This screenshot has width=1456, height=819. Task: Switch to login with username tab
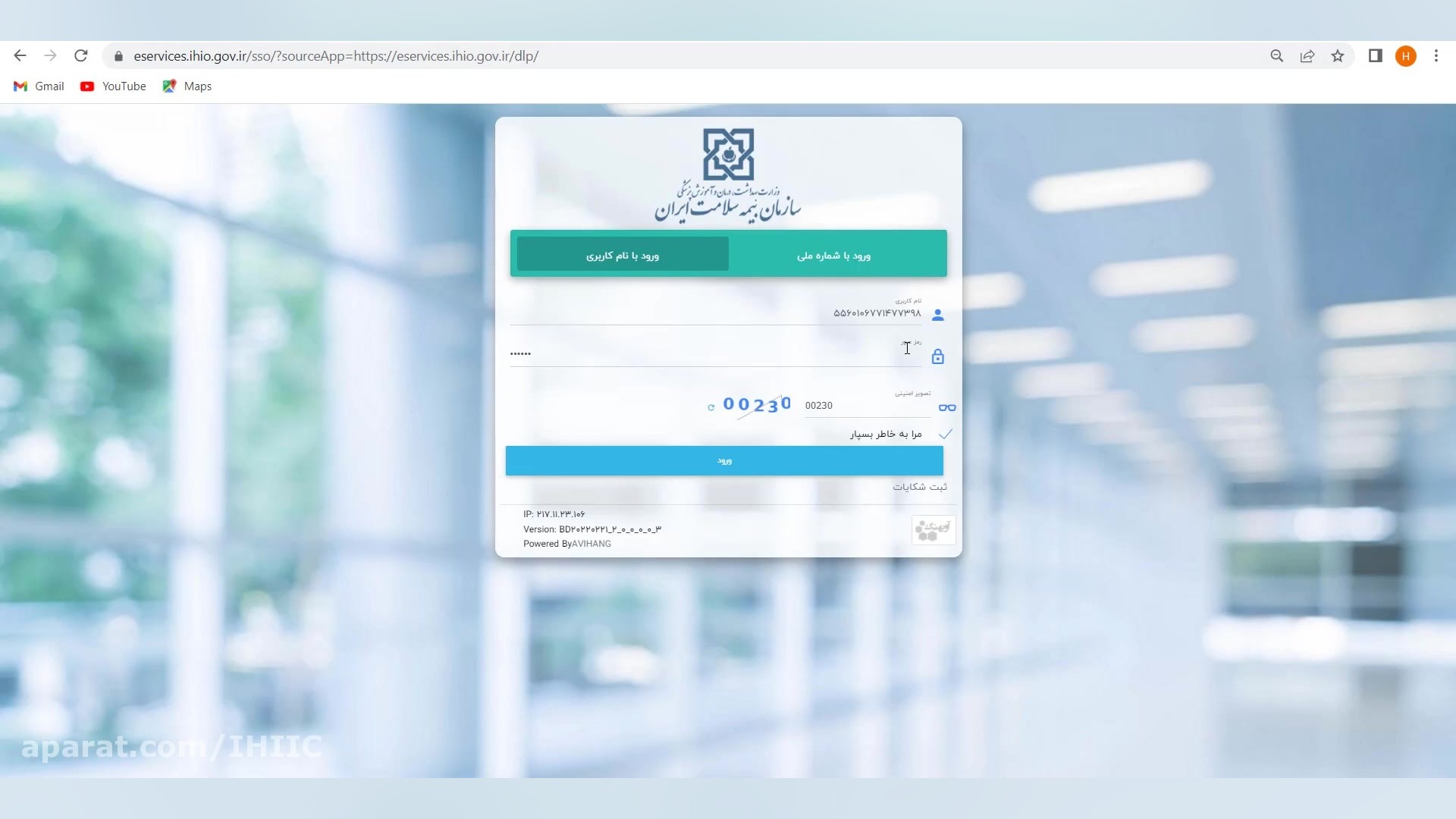(x=623, y=255)
